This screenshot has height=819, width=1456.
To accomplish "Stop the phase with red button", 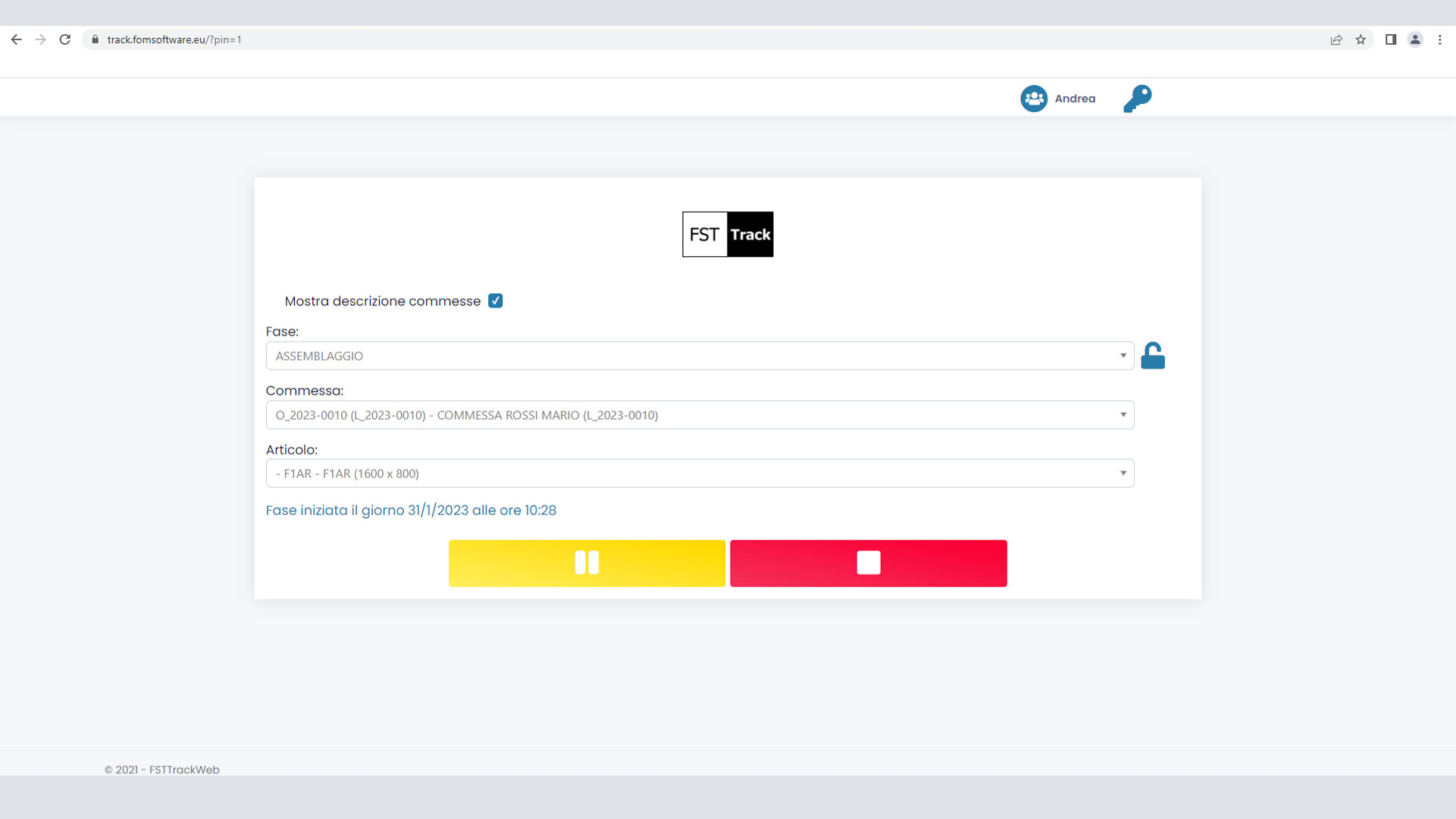I will coord(869,563).
